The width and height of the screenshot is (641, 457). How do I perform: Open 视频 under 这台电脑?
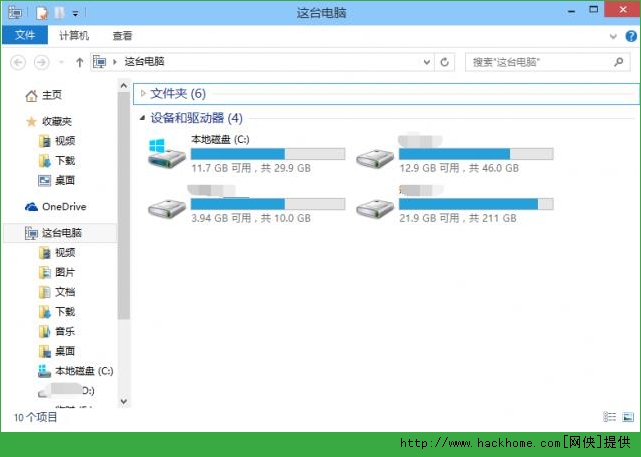[x=65, y=253]
